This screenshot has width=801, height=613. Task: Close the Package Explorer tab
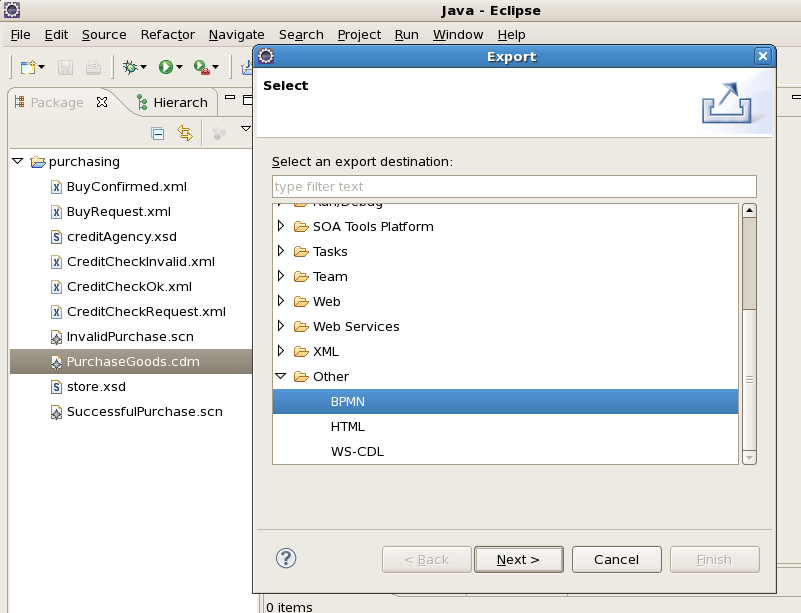(x=102, y=102)
